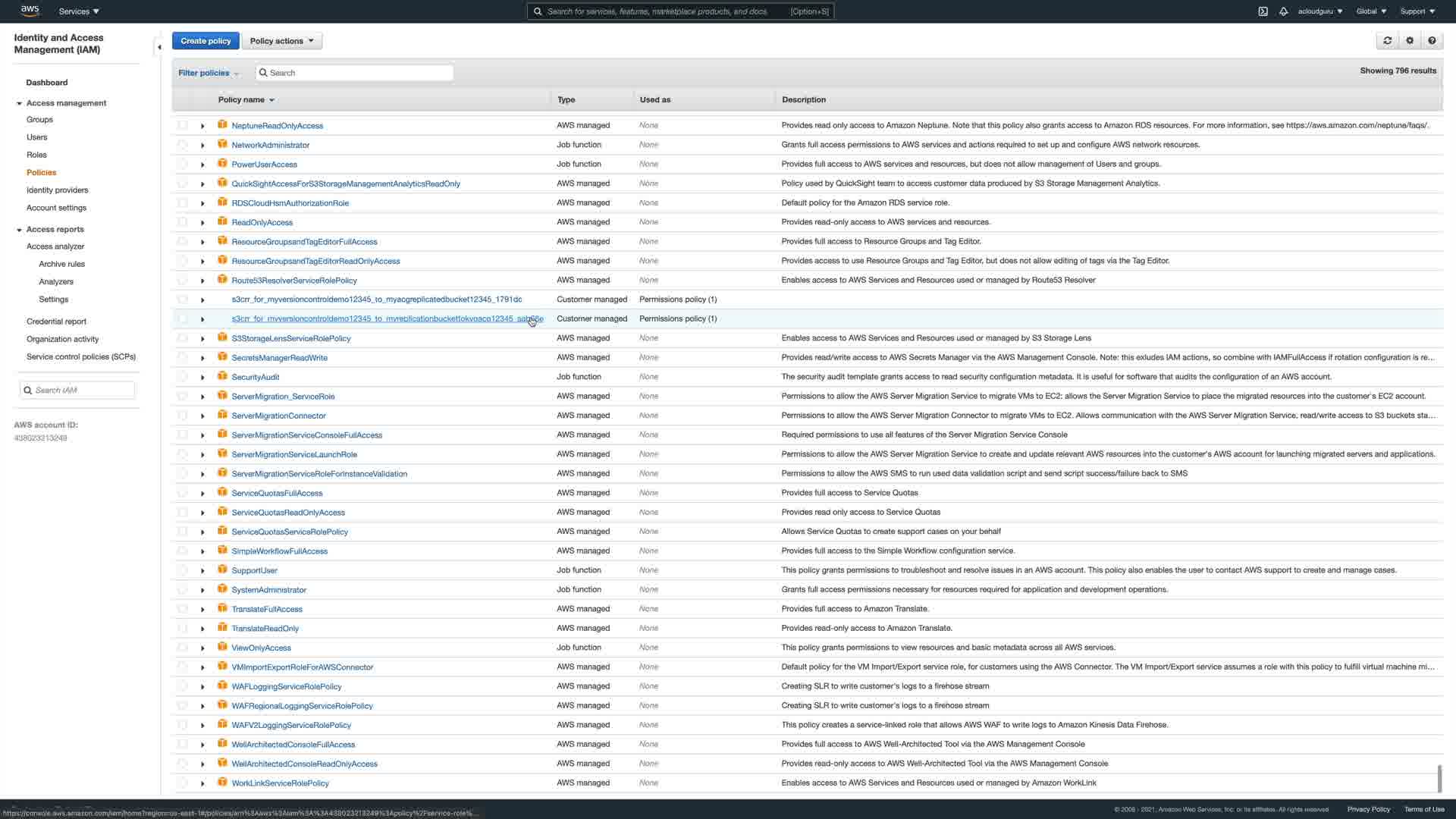Screen dimensions: 1456x819
Task: Open the SystemAdministrator policy link
Action: coord(268,590)
